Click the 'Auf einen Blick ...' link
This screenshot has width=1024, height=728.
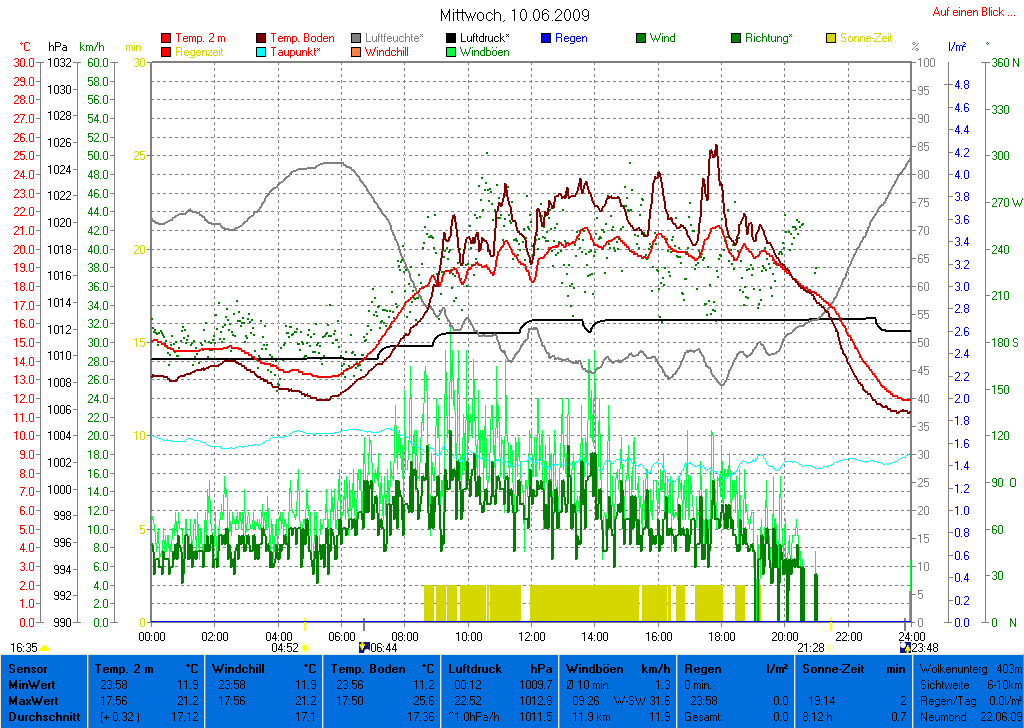pyautogui.click(x=968, y=12)
